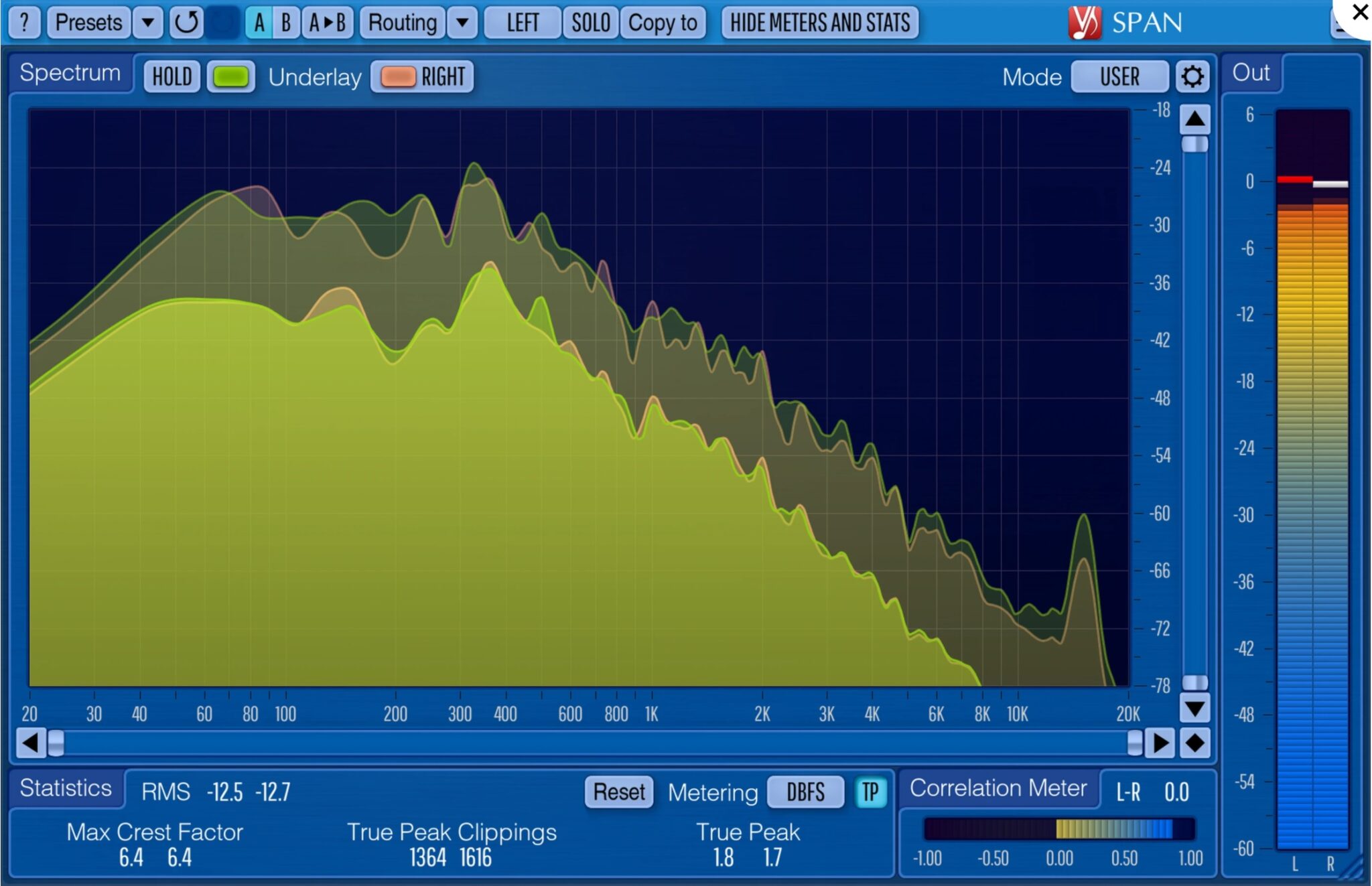This screenshot has height=886, width=1372.
Task: Open the SPAN help panel
Action: 24,23
